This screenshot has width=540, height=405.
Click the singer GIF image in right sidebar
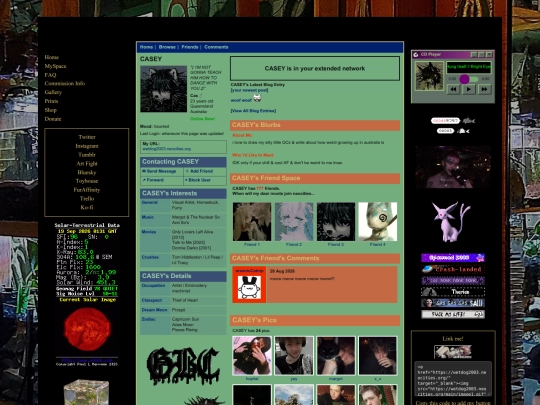453,167
